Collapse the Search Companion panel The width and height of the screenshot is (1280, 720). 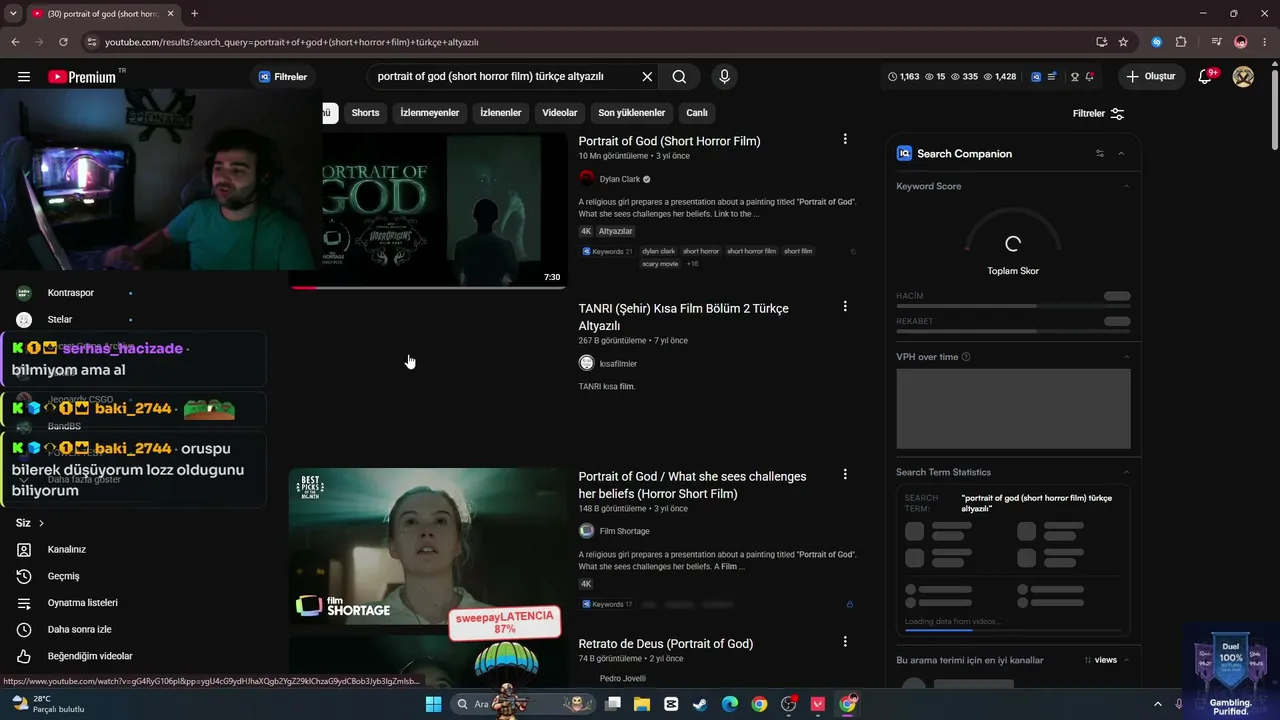tap(1121, 153)
